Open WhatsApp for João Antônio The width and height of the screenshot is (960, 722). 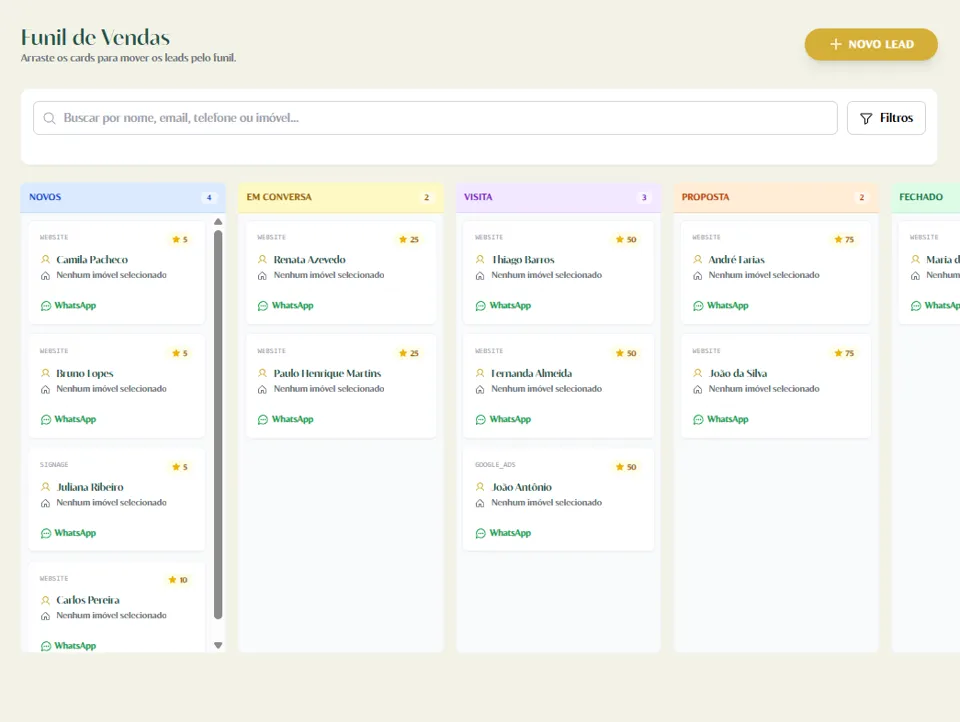coord(503,533)
